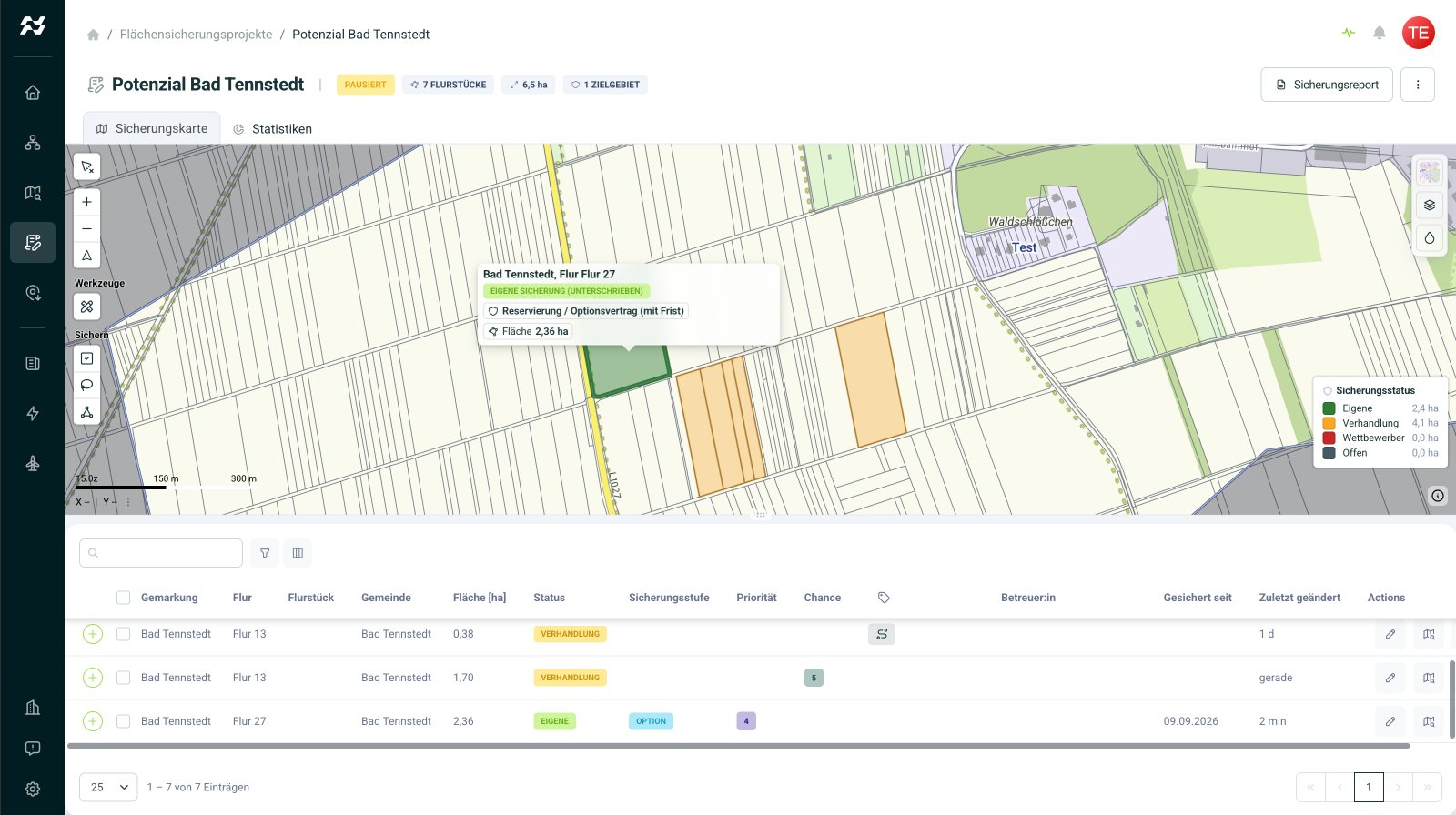
Task: Open the map view sidebar icon
Action: click(33, 193)
